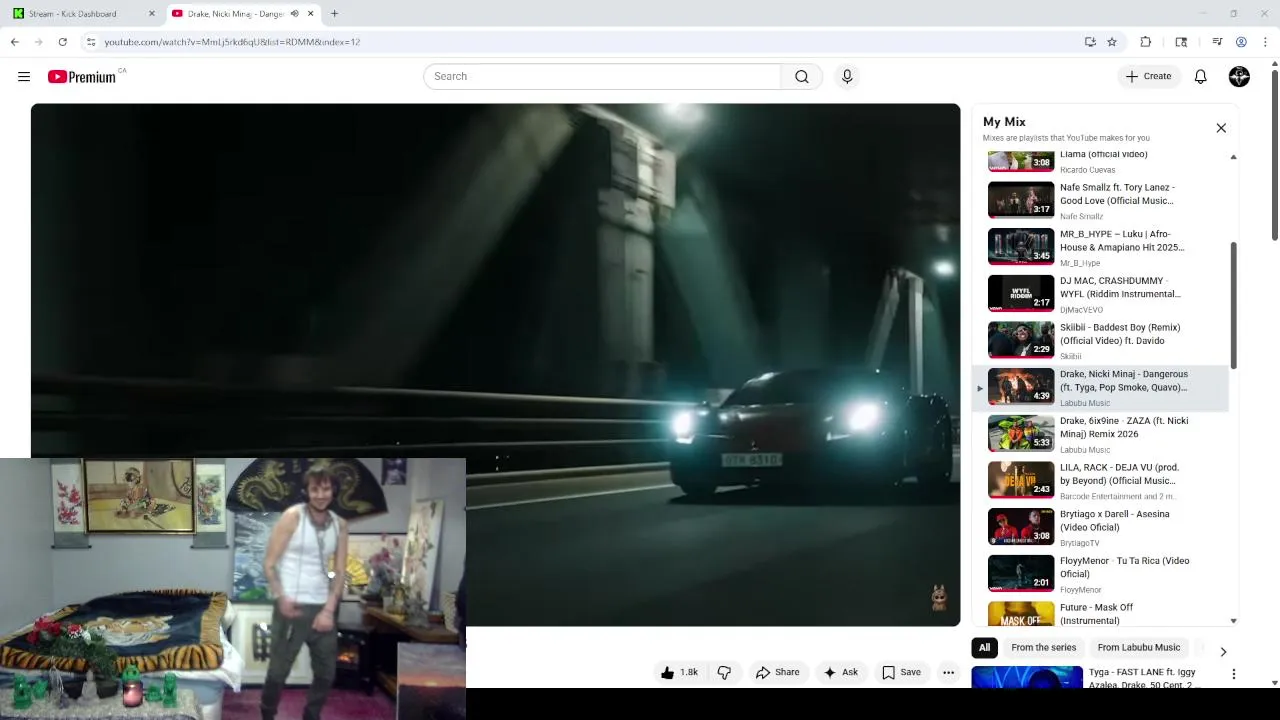Open the notifications bell
Image resolution: width=1280 pixels, height=720 pixels.
coord(1200,76)
